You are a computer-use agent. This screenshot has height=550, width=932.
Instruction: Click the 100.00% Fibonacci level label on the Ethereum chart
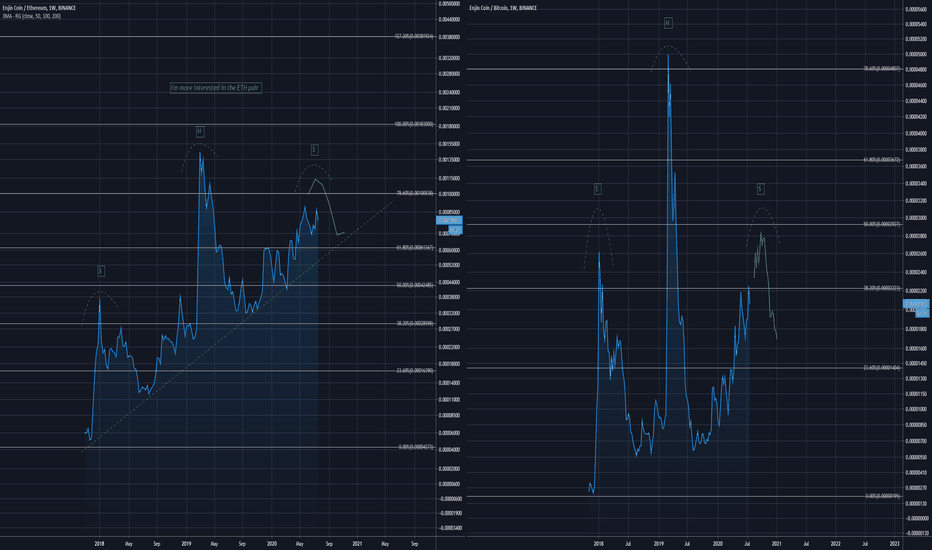coord(414,124)
